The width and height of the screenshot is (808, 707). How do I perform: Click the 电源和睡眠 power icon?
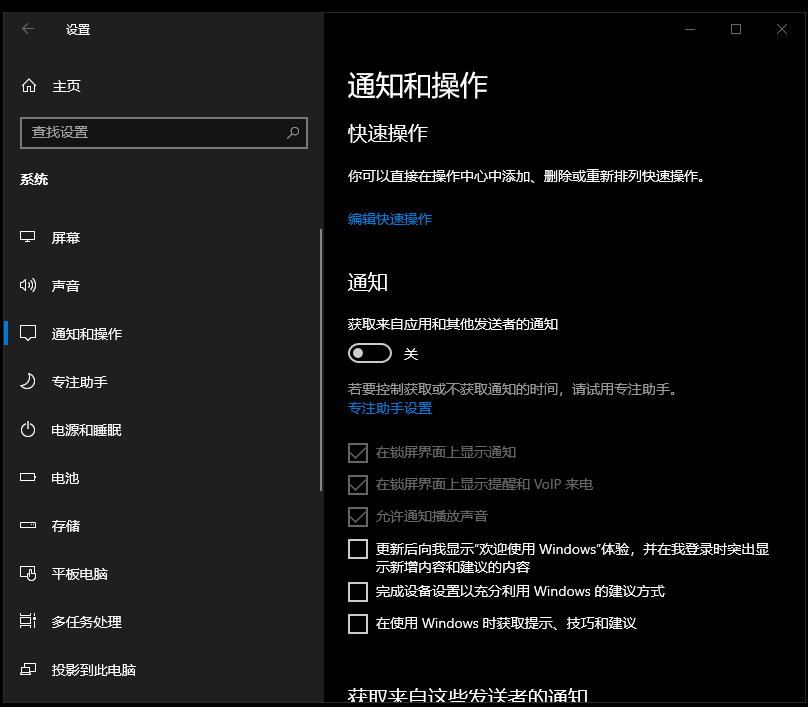click(28, 430)
